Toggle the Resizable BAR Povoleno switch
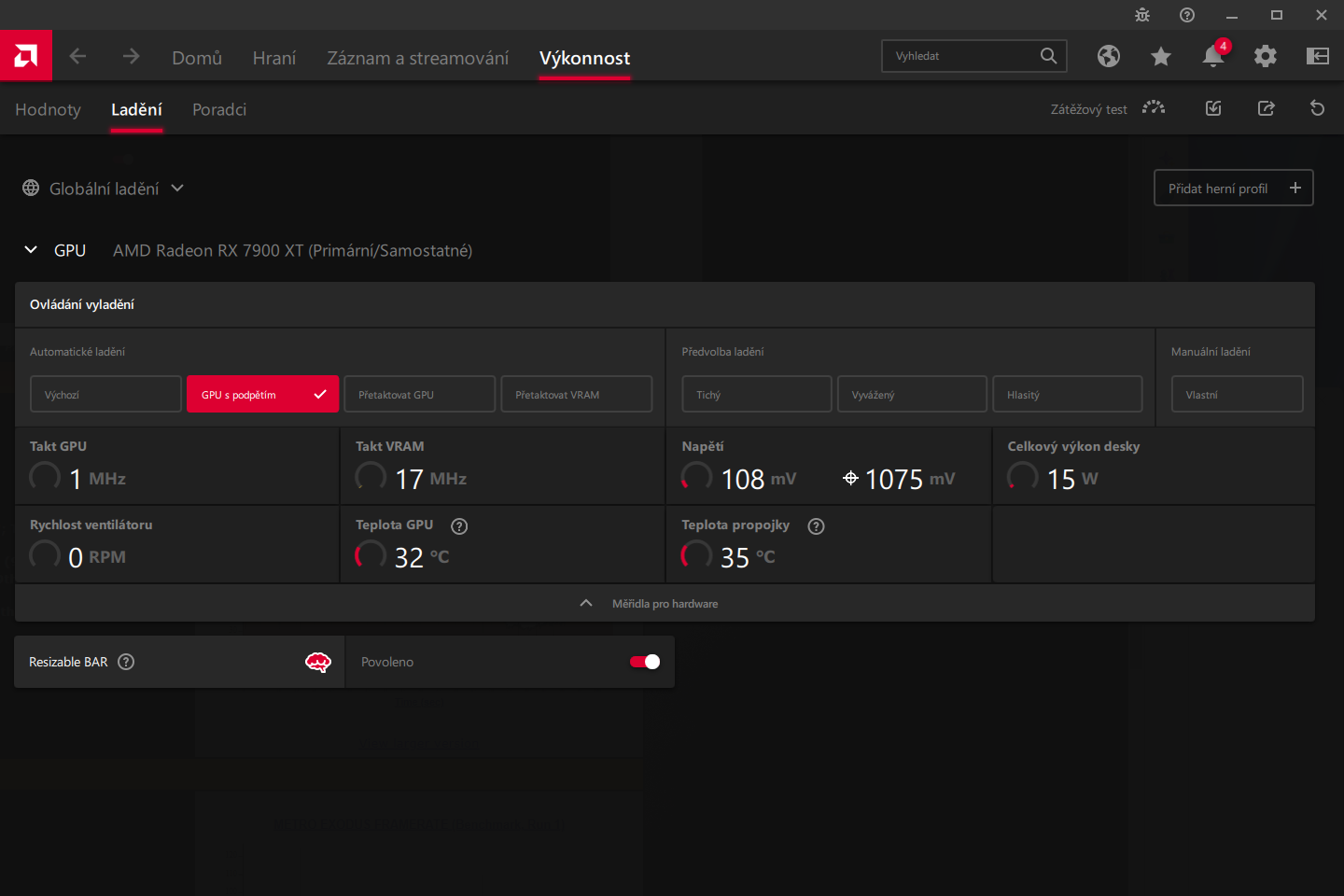 [x=645, y=662]
